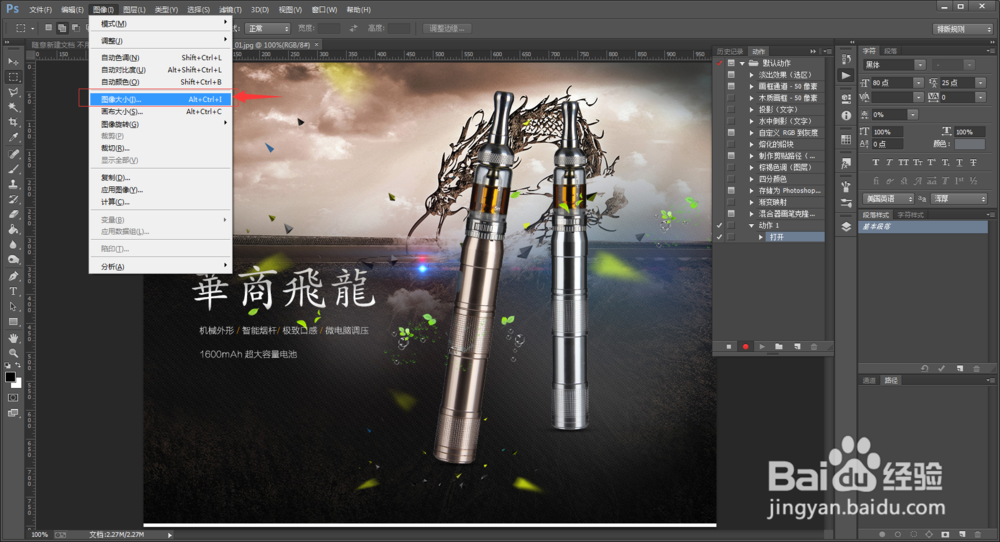Collapse the 默认动作 folder

pos(742,63)
